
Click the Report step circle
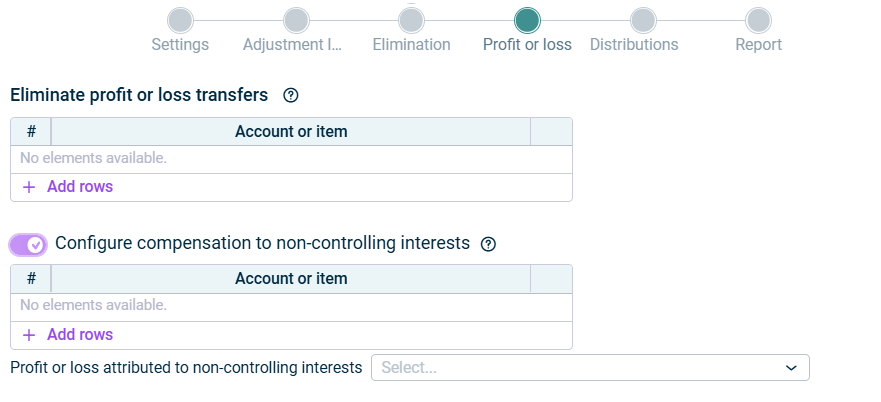click(x=758, y=20)
